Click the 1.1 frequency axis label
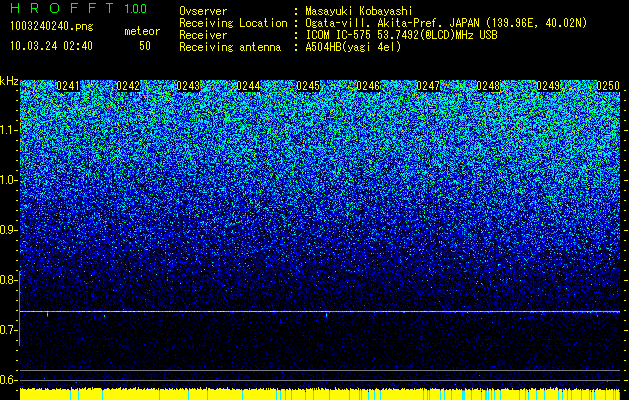 8,130
